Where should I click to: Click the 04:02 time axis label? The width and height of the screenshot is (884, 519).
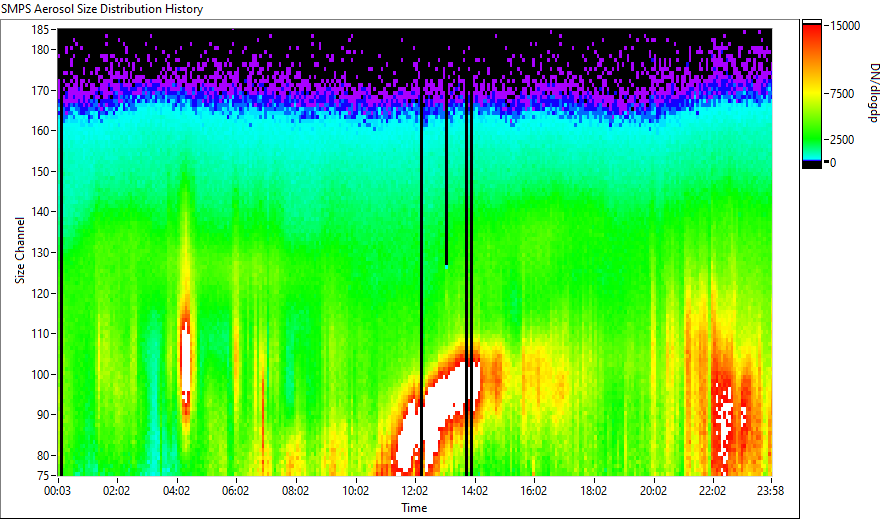(x=176, y=491)
